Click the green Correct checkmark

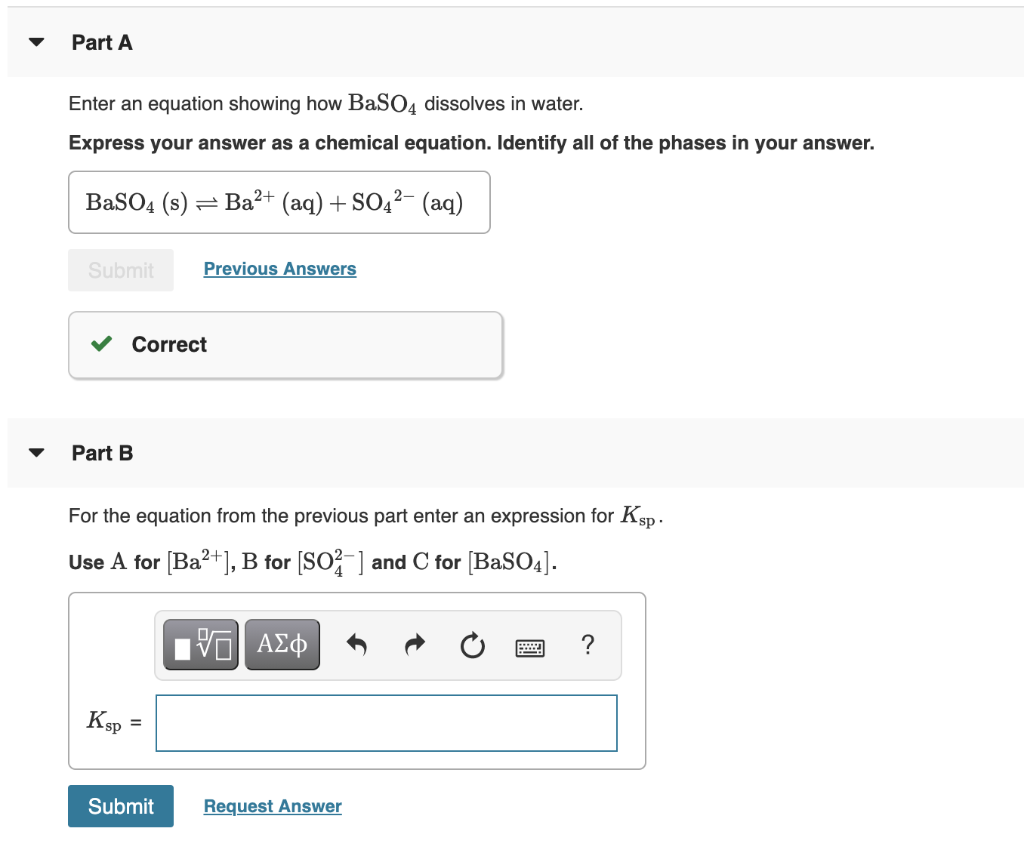(100, 343)
